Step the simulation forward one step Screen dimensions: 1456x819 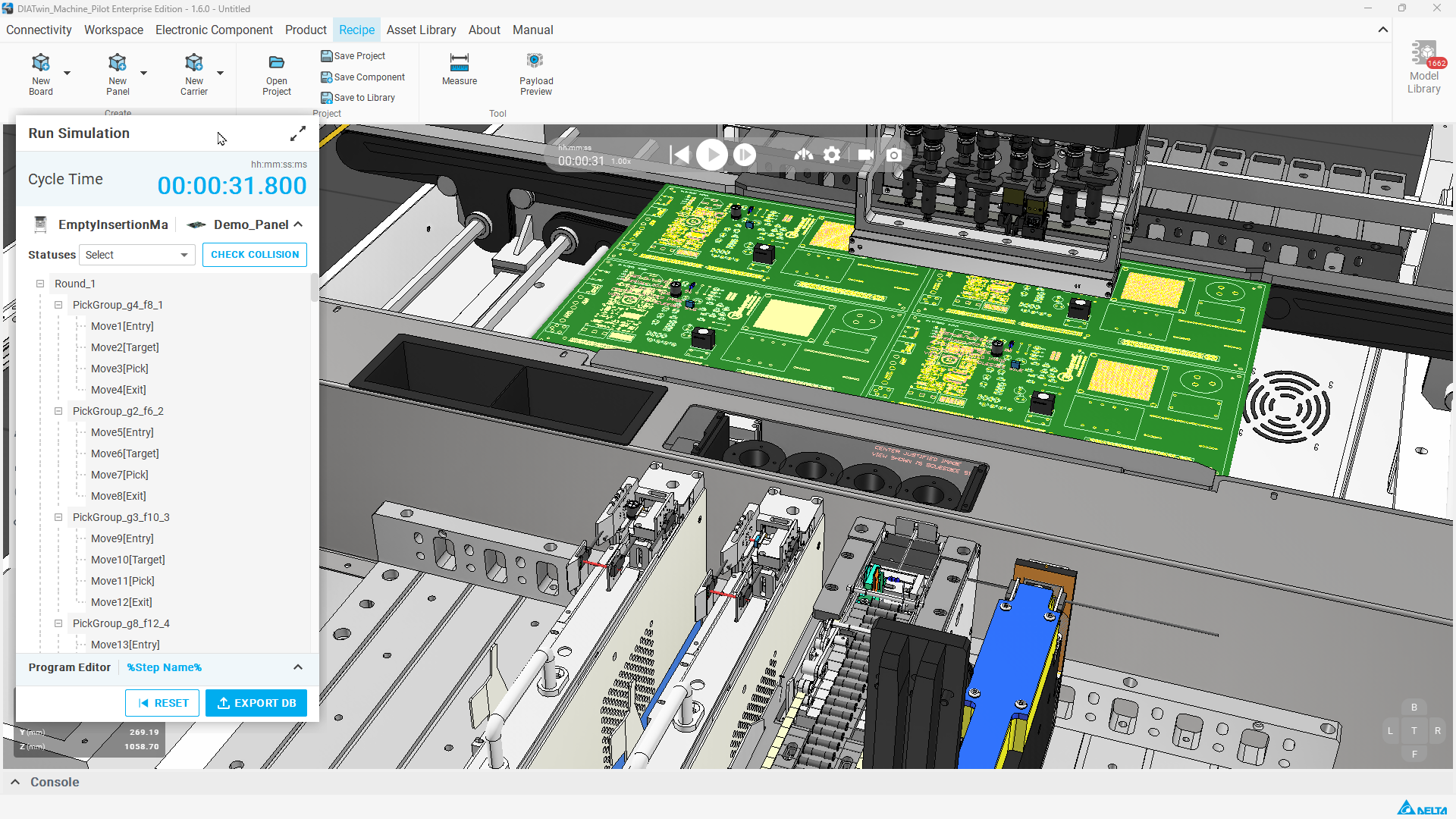click(x=745, y=155)
